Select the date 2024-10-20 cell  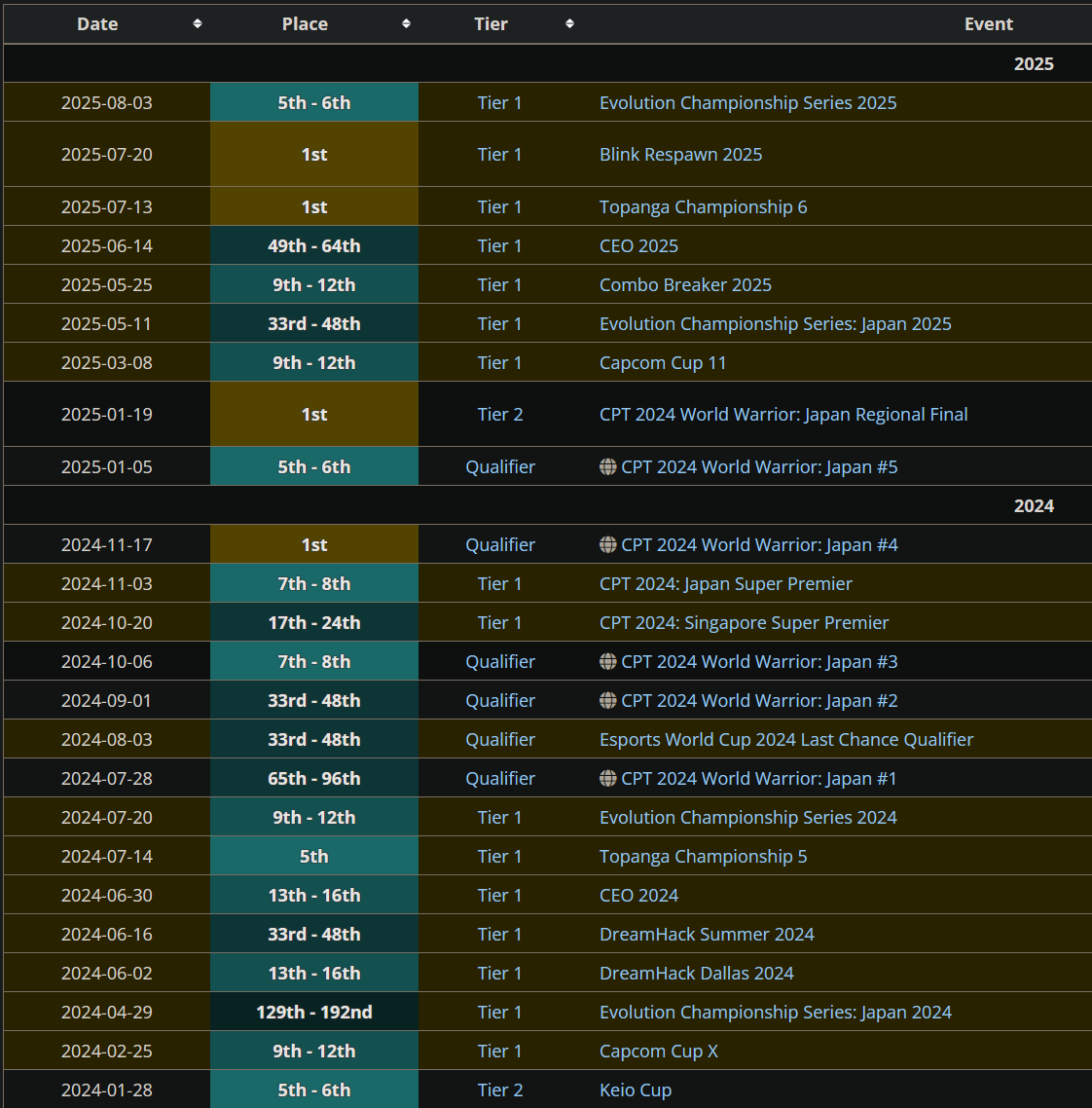point(107,622)
